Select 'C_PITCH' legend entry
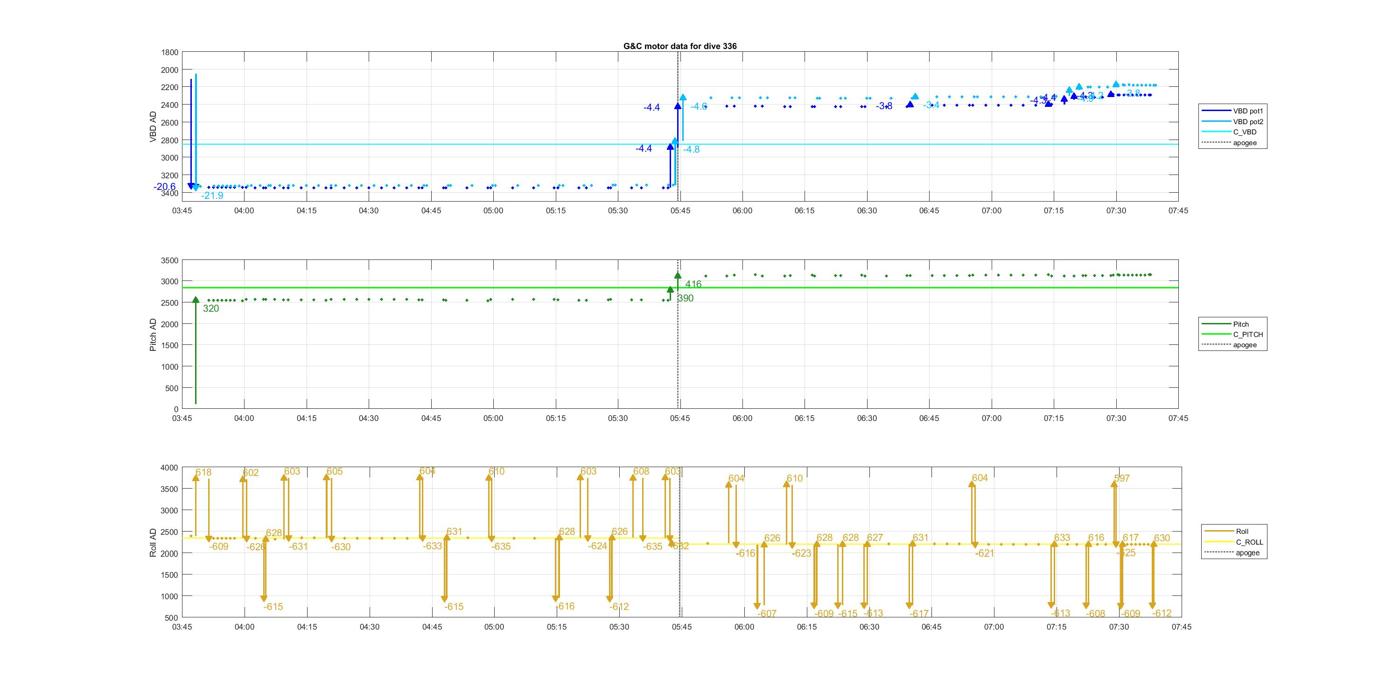 1248,334
